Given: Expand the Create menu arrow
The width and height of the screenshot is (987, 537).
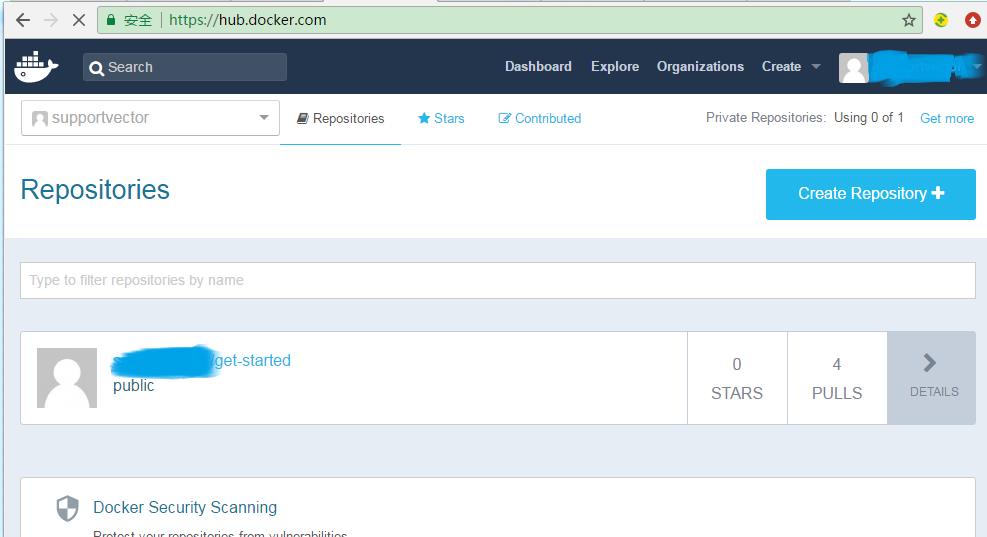Looking at the screenshot, I should point(816,66).
